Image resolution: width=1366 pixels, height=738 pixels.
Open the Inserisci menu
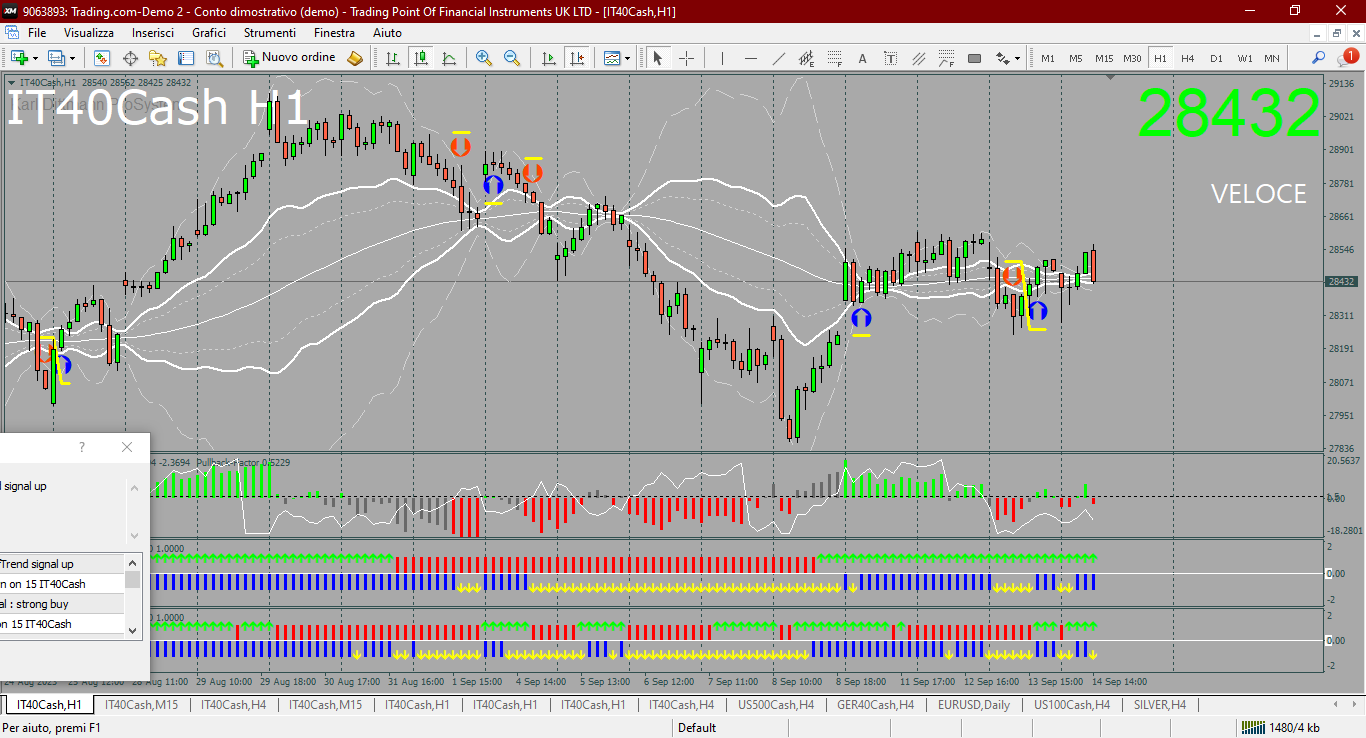click(x=153, y=33)
